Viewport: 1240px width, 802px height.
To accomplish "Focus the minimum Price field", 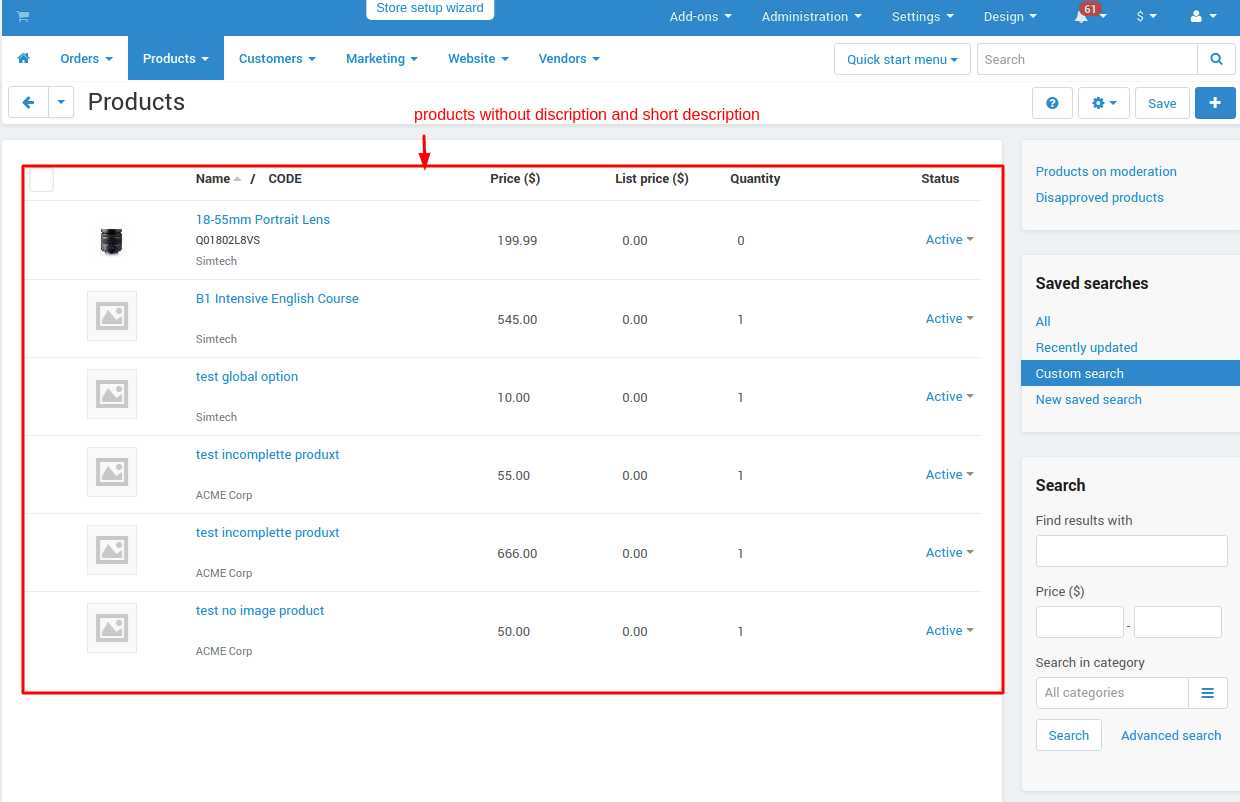I will pyautogui.click(x=1080, y=622).
